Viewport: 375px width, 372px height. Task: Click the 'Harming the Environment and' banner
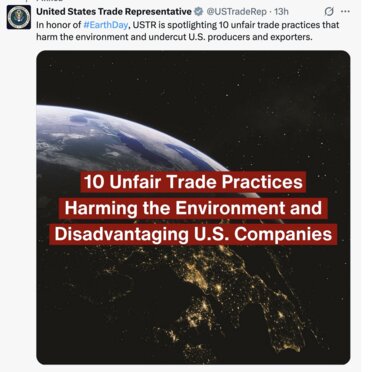(193, 208)
